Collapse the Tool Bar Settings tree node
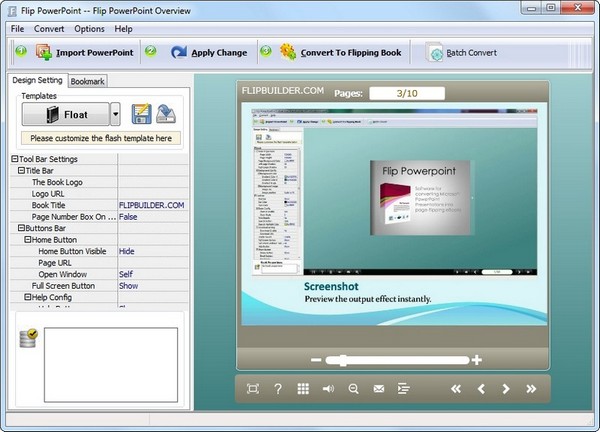Screen dimensions: 600x432 pos(15,159)
